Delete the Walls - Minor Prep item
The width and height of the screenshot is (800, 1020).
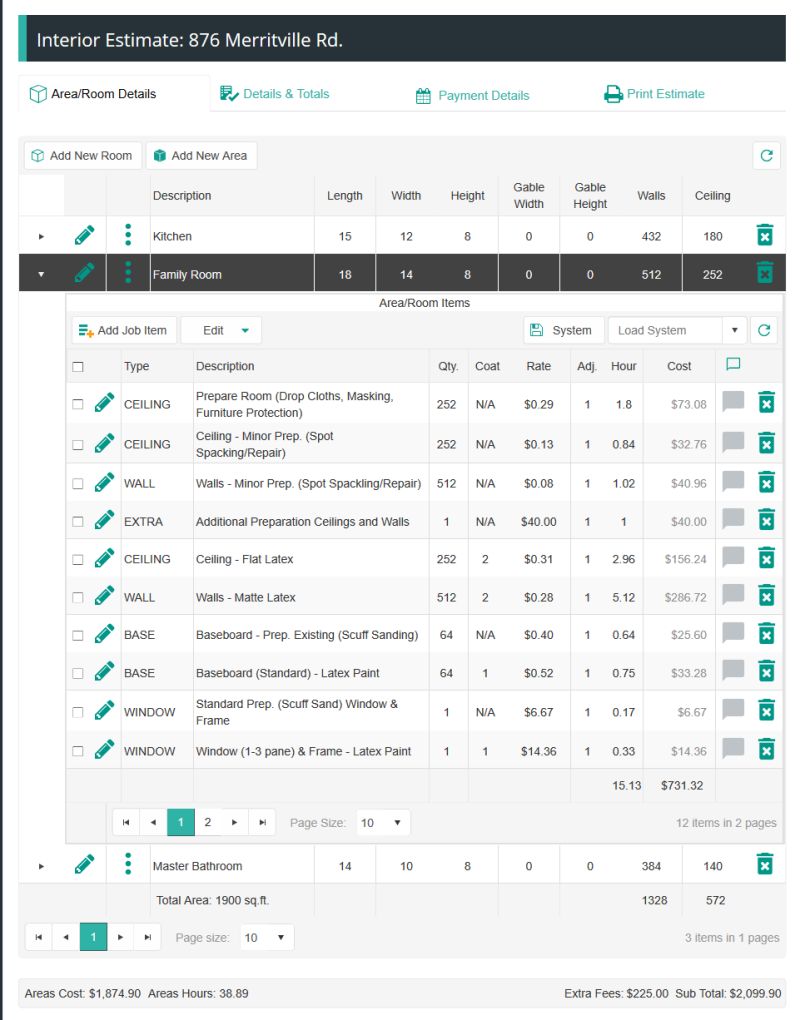[766, 482]
